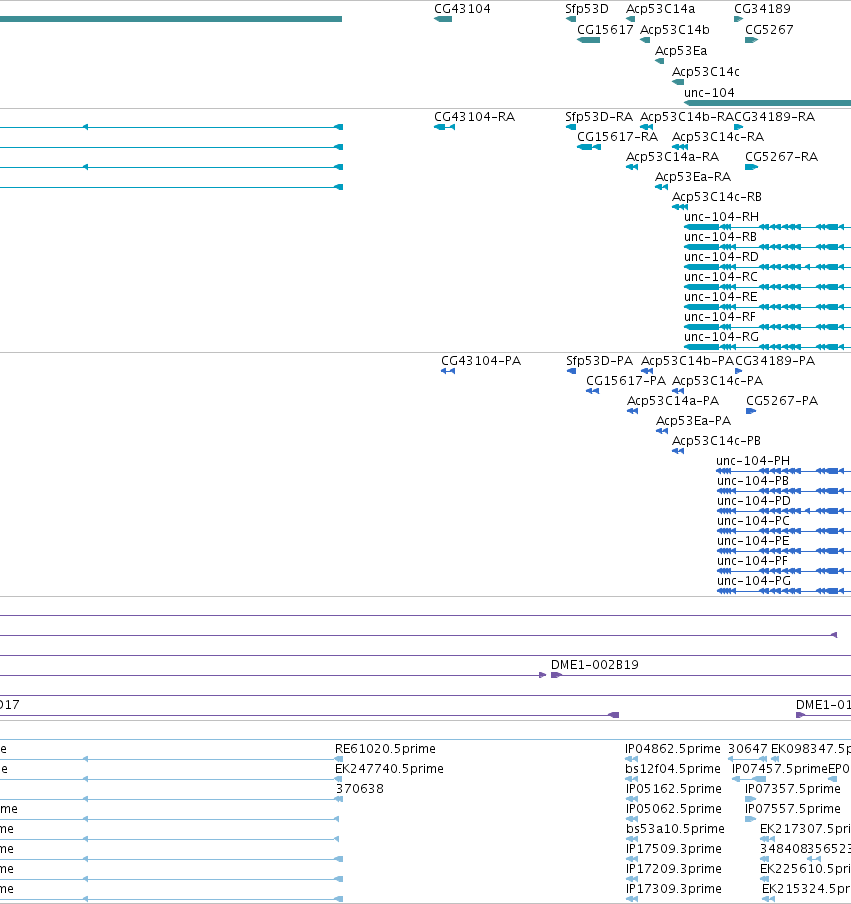Screen dimensions: 851x904
Task: Select the unc-104-PC protein label
Action: click(x=753, y=521)
